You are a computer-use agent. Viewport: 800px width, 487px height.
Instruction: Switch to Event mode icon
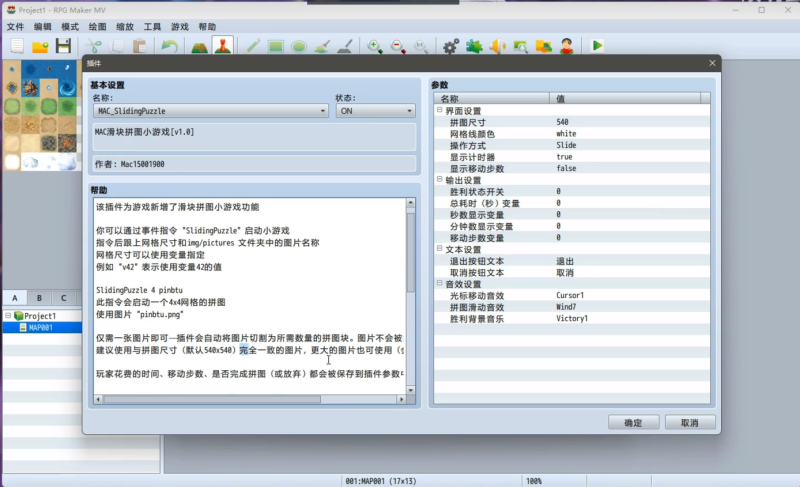point(222,46)
